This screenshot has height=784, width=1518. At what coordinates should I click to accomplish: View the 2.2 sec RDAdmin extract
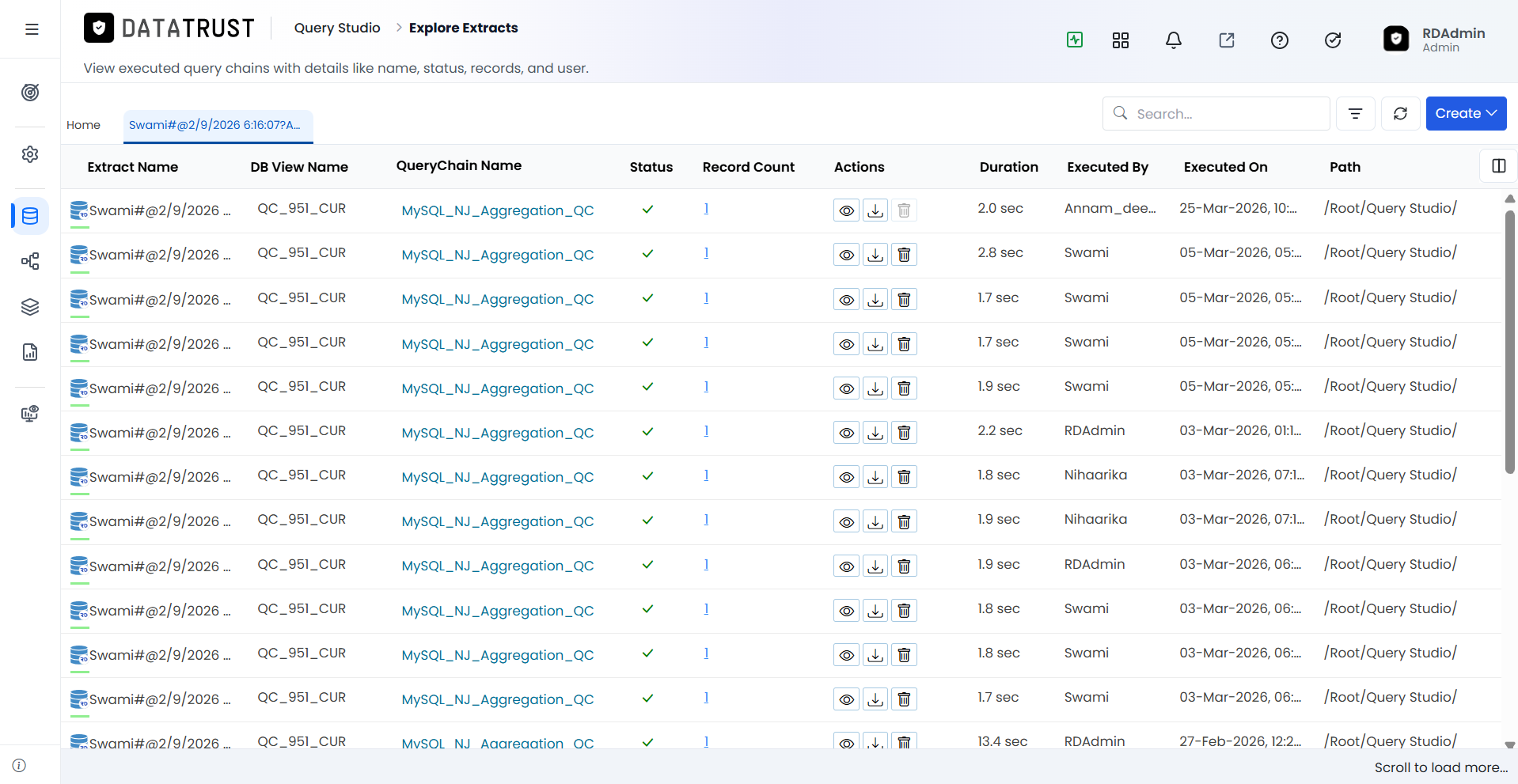pos(846,433)
